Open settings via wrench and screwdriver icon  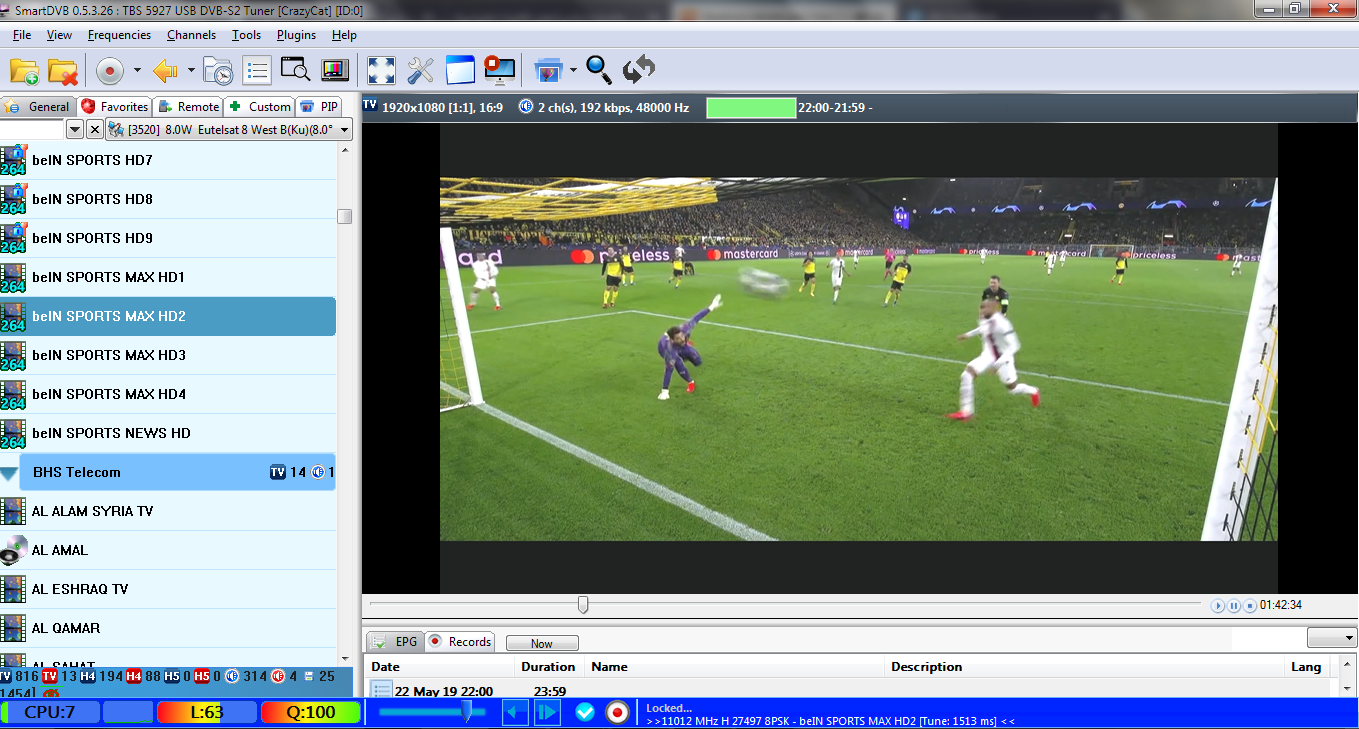tap(420, 71)
